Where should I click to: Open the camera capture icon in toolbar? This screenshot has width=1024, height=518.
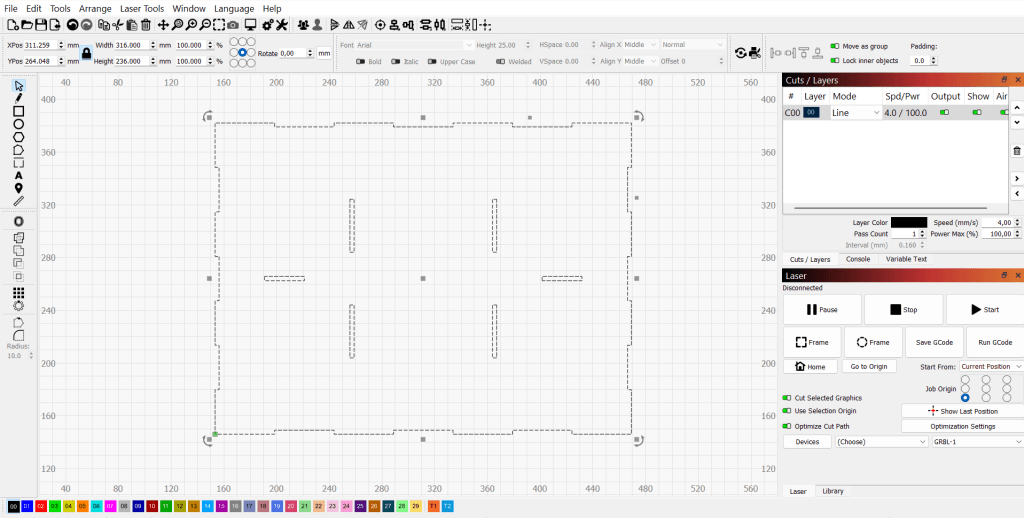coord(232,24)
